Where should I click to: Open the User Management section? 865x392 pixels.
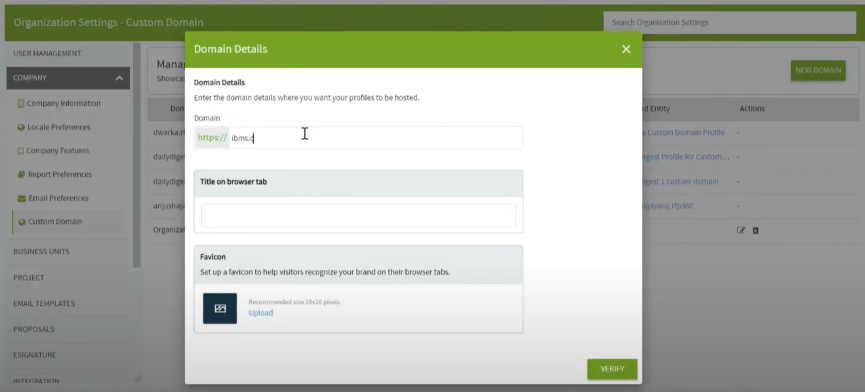coord(47,53)
